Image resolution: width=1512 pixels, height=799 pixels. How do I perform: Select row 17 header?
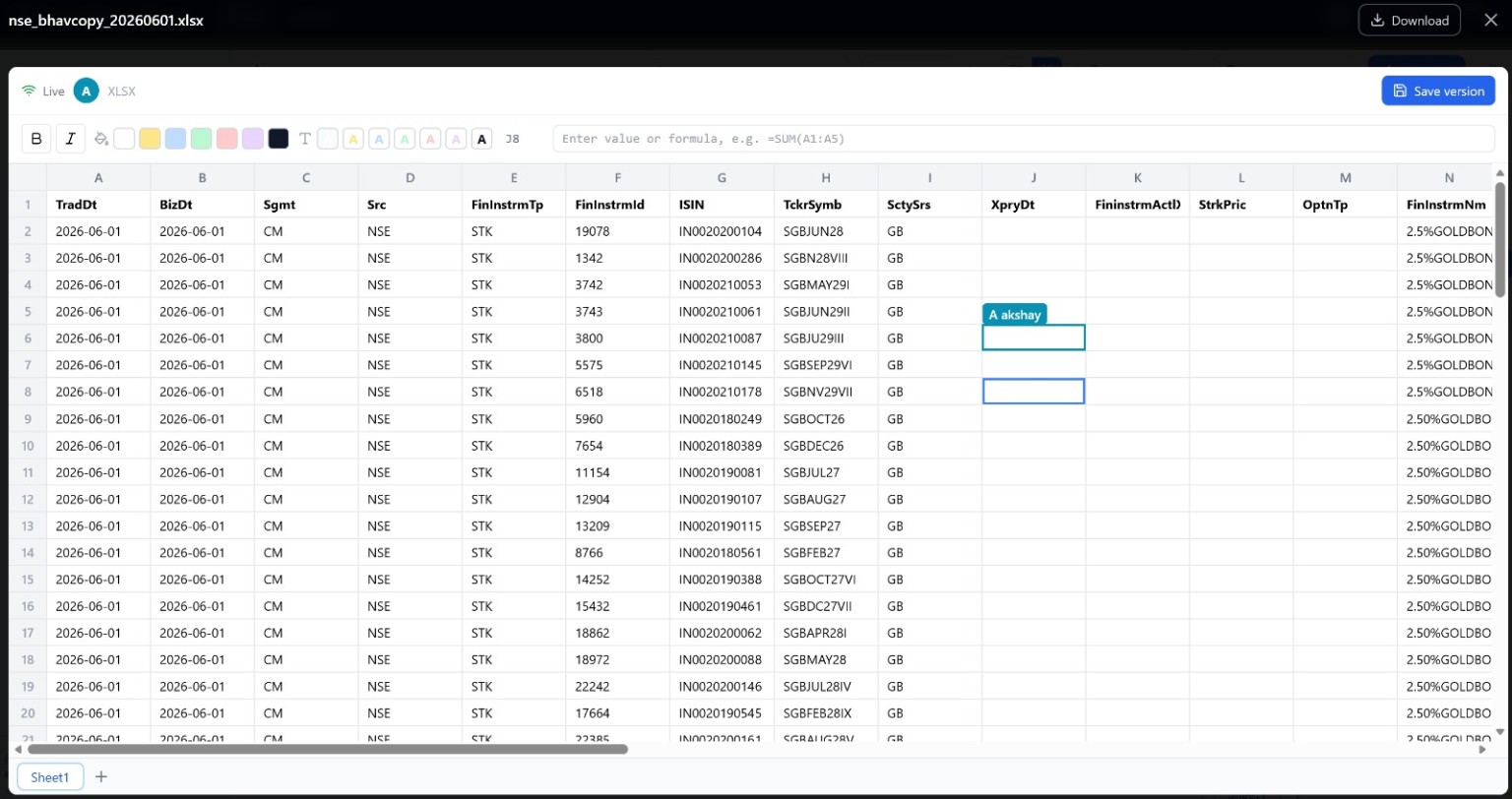click(x=28, y=632)
